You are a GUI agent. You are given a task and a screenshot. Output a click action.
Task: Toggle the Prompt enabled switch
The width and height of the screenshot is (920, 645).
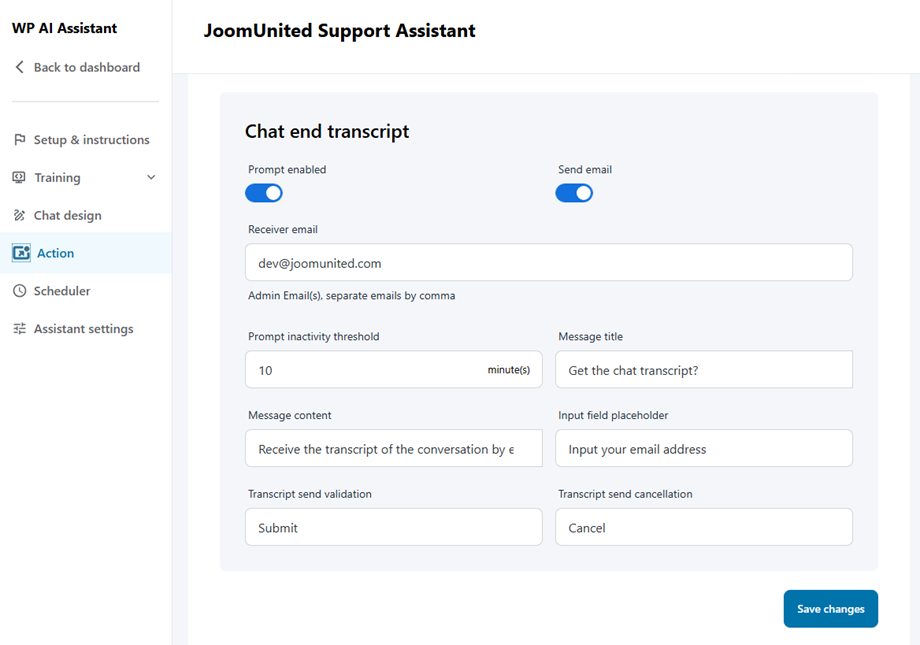coord(264,193)
